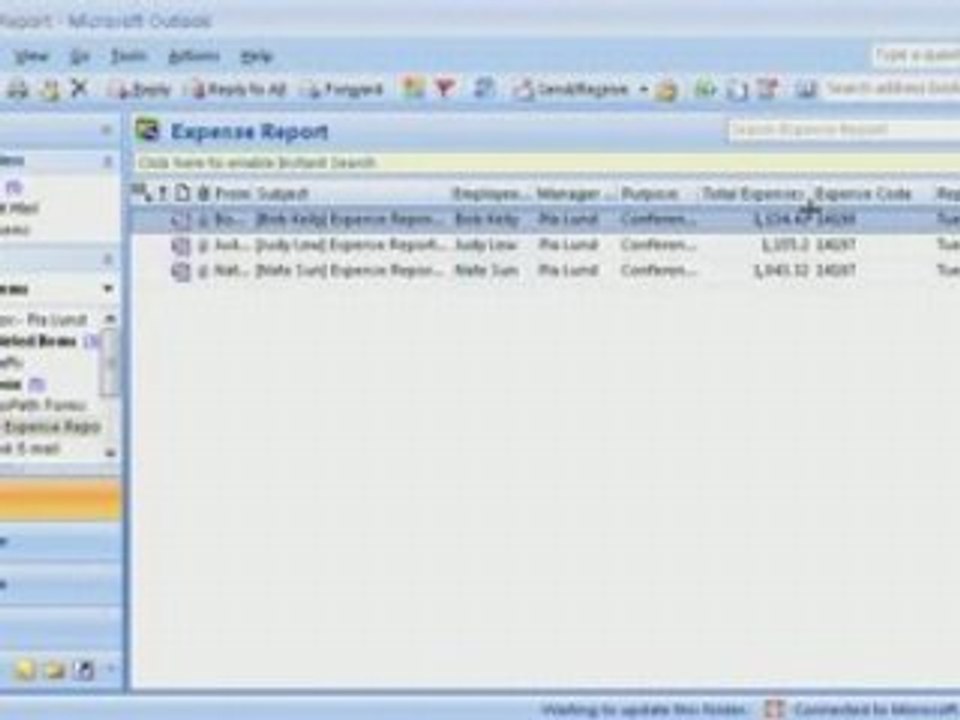Sort by the Employee column header
Viewport: 960px width, 720px height.
[491, 194]
